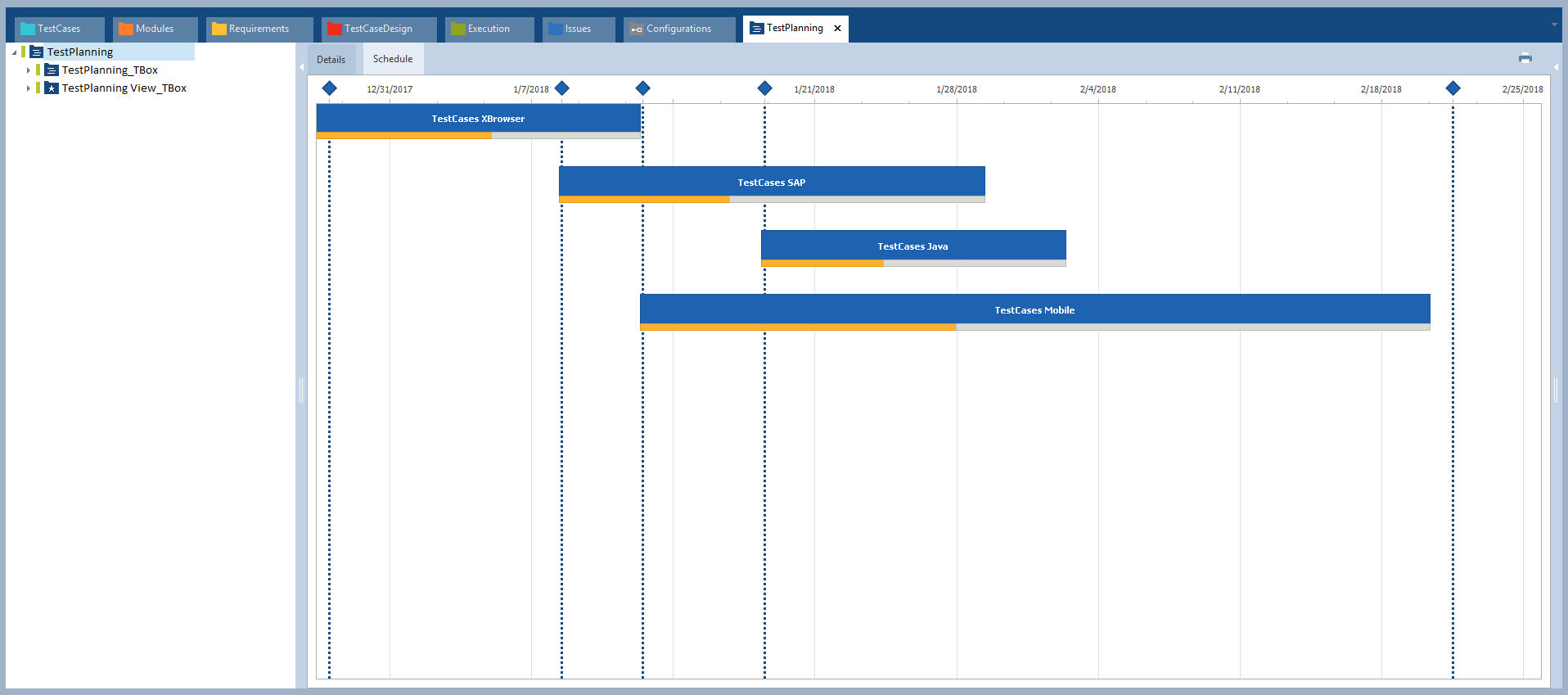Screen dimensions: 1568x695
Task: Click the print icon above the schedule
Action: click(x=1525, y=58)
